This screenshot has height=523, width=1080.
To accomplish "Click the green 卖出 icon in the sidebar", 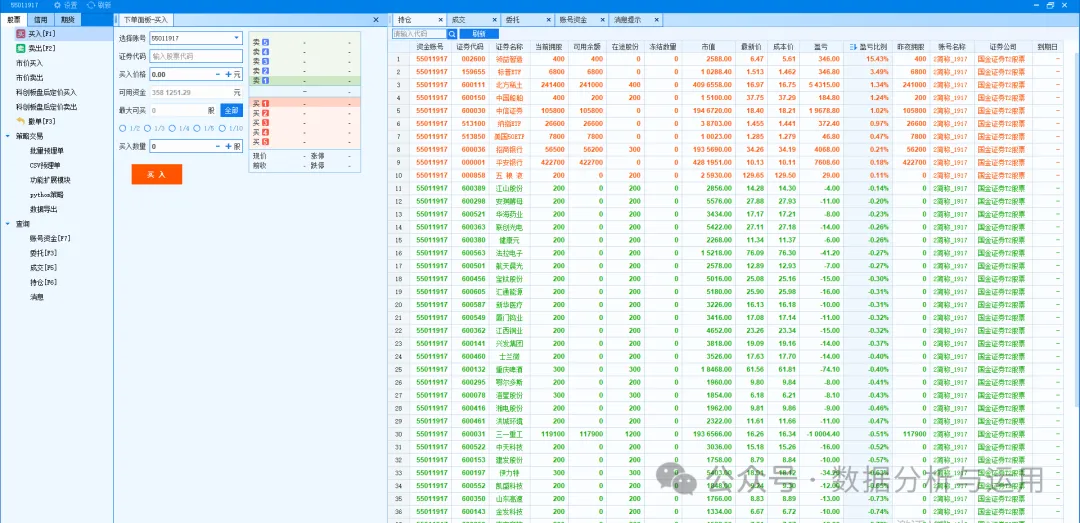I will [21, 48].
